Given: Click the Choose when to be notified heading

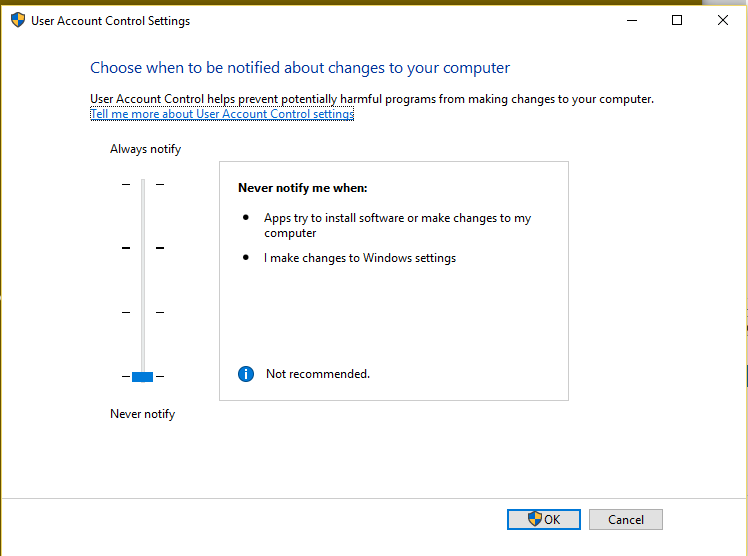Looking at the screenshot, I should click(300, 68).
